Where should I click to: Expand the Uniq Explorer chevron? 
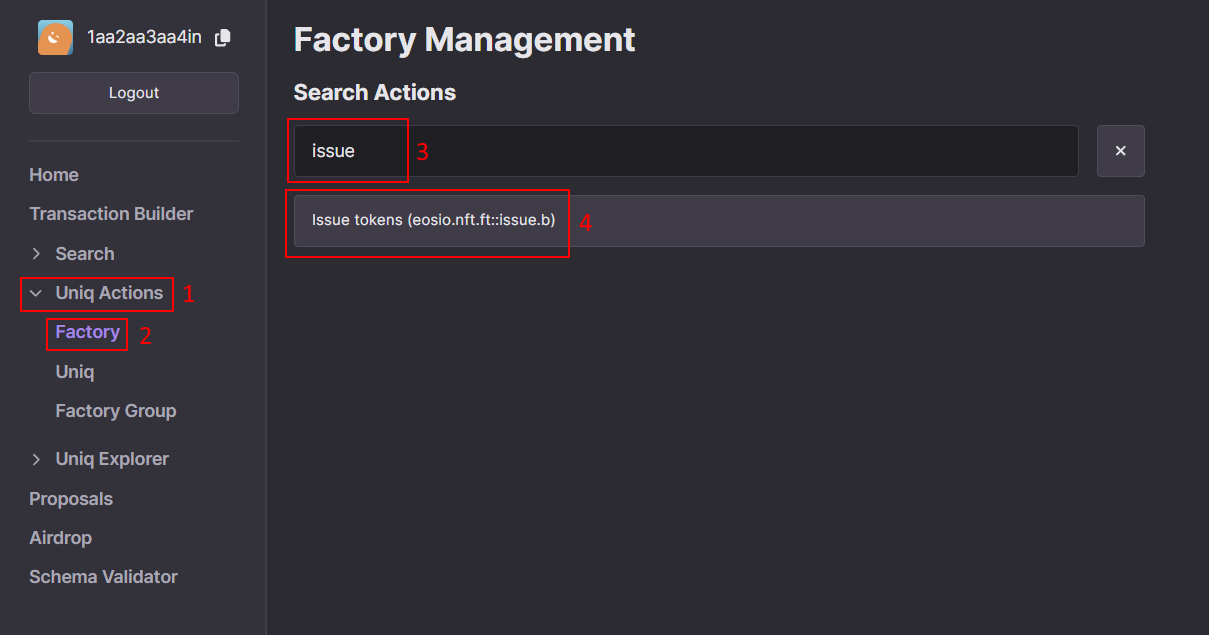pos(37,459)
